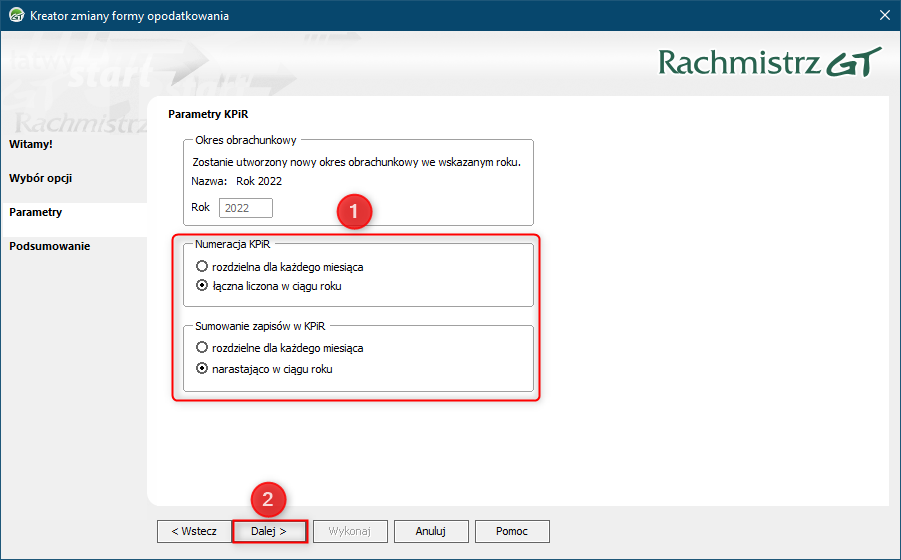Click the 'Sumowanie zapisów w KPiR' group label
901x560 pixels.
[260, 326]
